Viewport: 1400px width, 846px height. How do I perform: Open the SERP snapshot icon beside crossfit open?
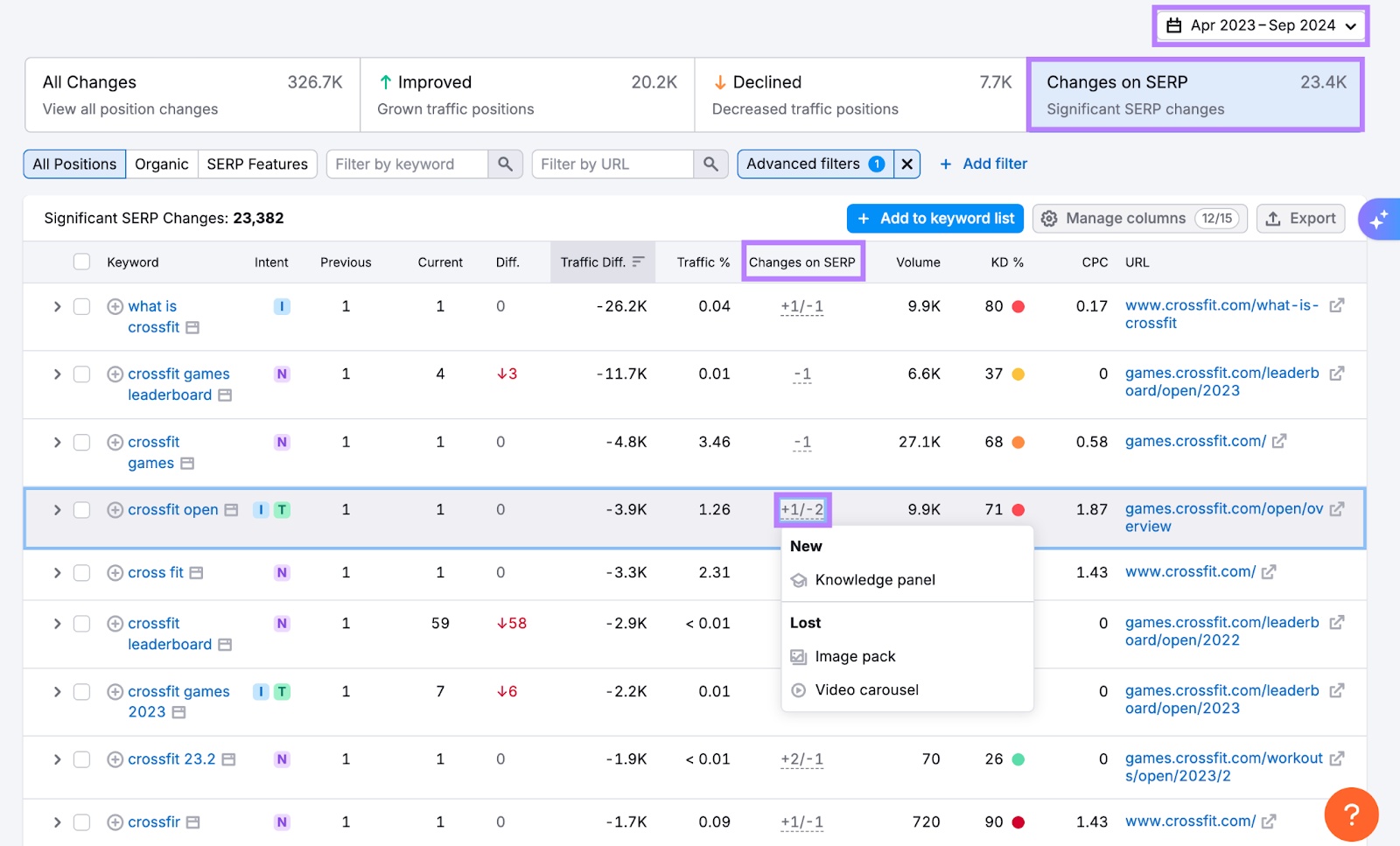(x=230, y=508)
